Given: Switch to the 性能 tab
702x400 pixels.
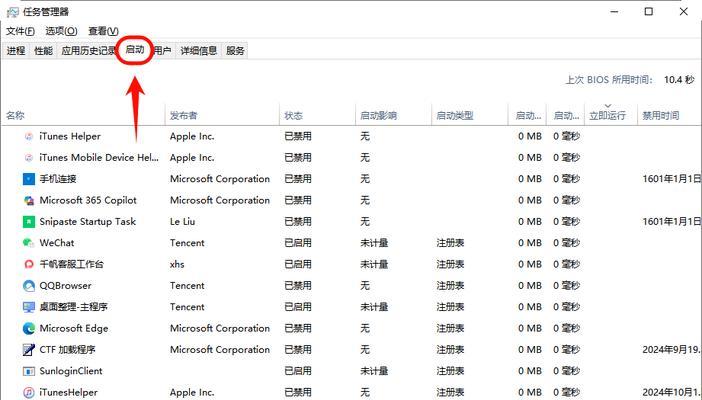Looking at the screenshot, I should point(43,51).
